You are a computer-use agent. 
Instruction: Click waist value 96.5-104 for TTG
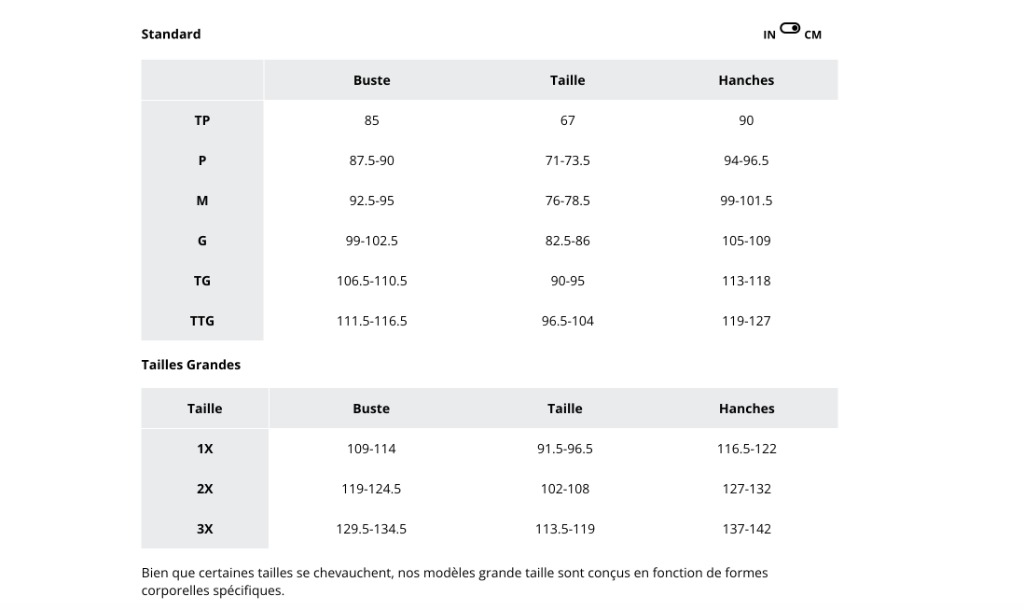(x=568, y=321)
